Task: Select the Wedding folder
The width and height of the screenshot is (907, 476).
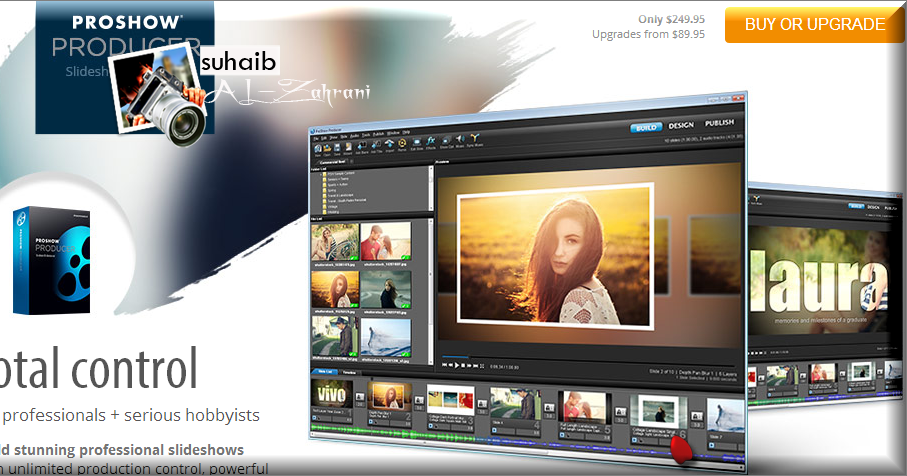Action: click(x=333, y=212)
